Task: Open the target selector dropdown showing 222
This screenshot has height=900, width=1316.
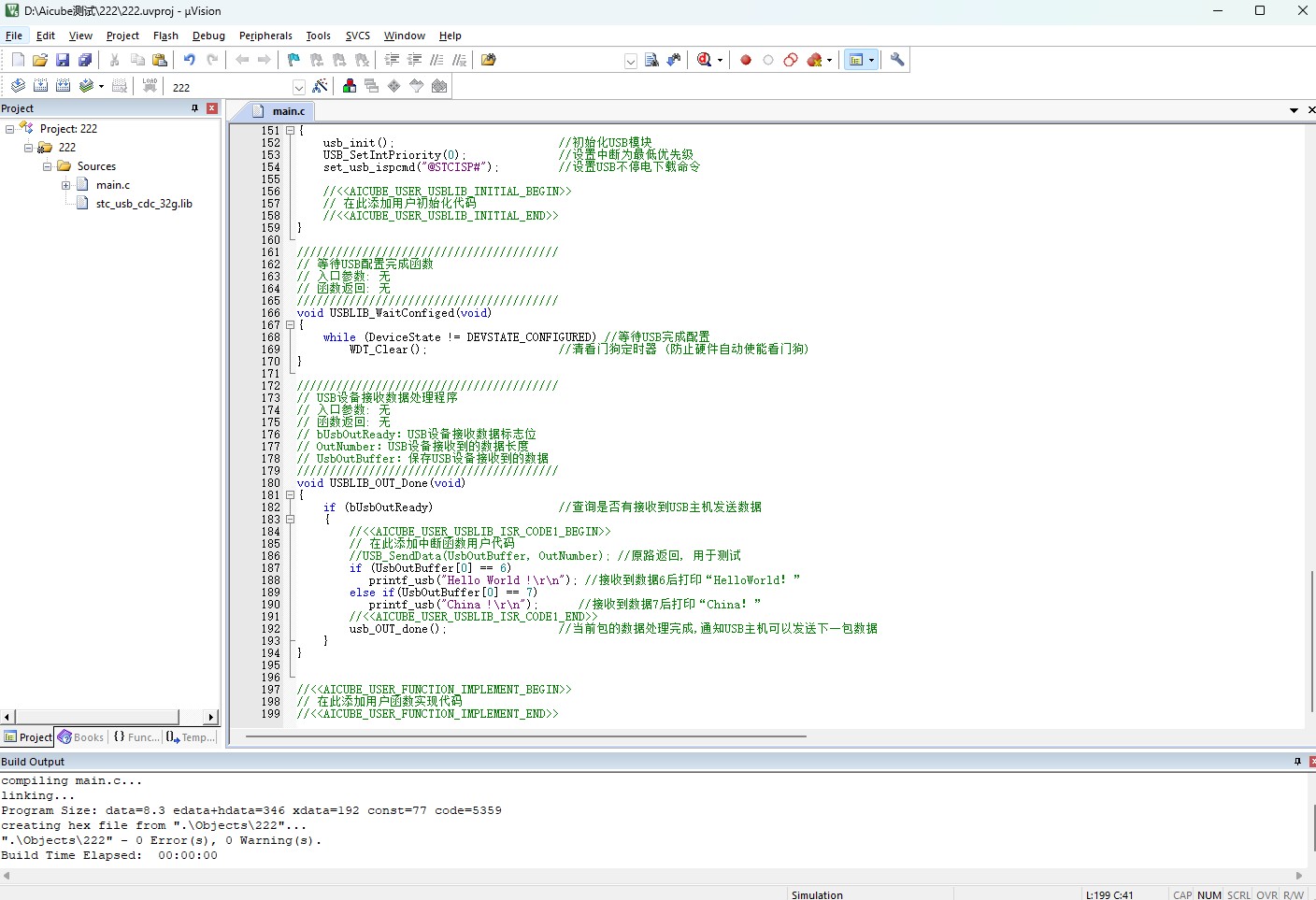Action: (x=299, y=87)
